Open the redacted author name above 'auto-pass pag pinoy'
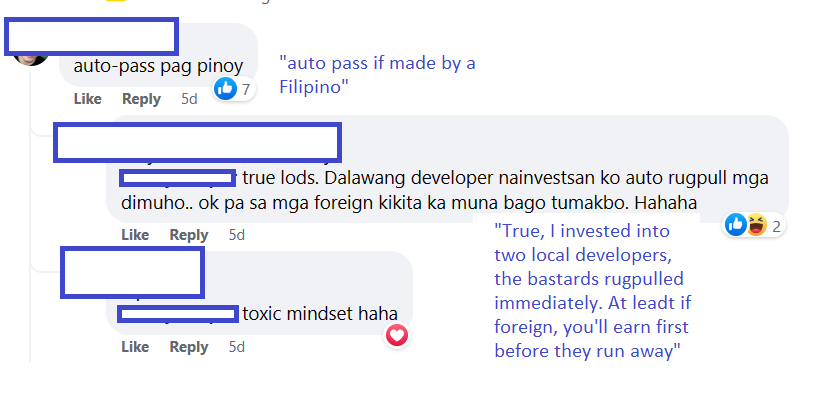 pyautogui.click(x=91, y=36)
